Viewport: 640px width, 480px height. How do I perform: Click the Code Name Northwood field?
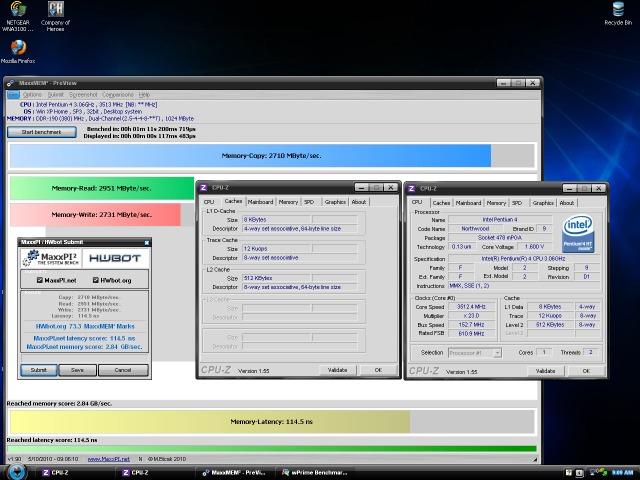click(475, 229)
